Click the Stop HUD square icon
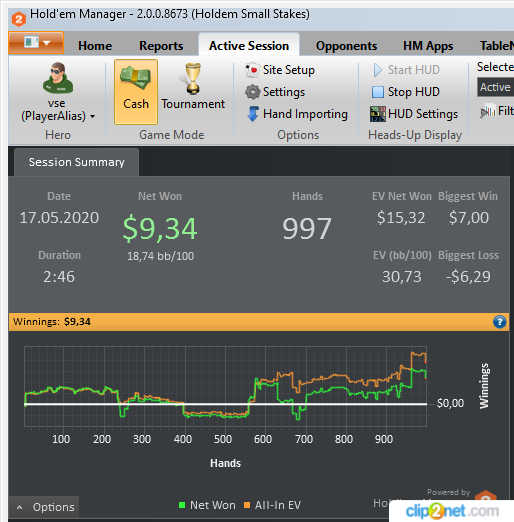Viewport: 514px width, 522px height. pyautogui.click(x=378, y=92)
